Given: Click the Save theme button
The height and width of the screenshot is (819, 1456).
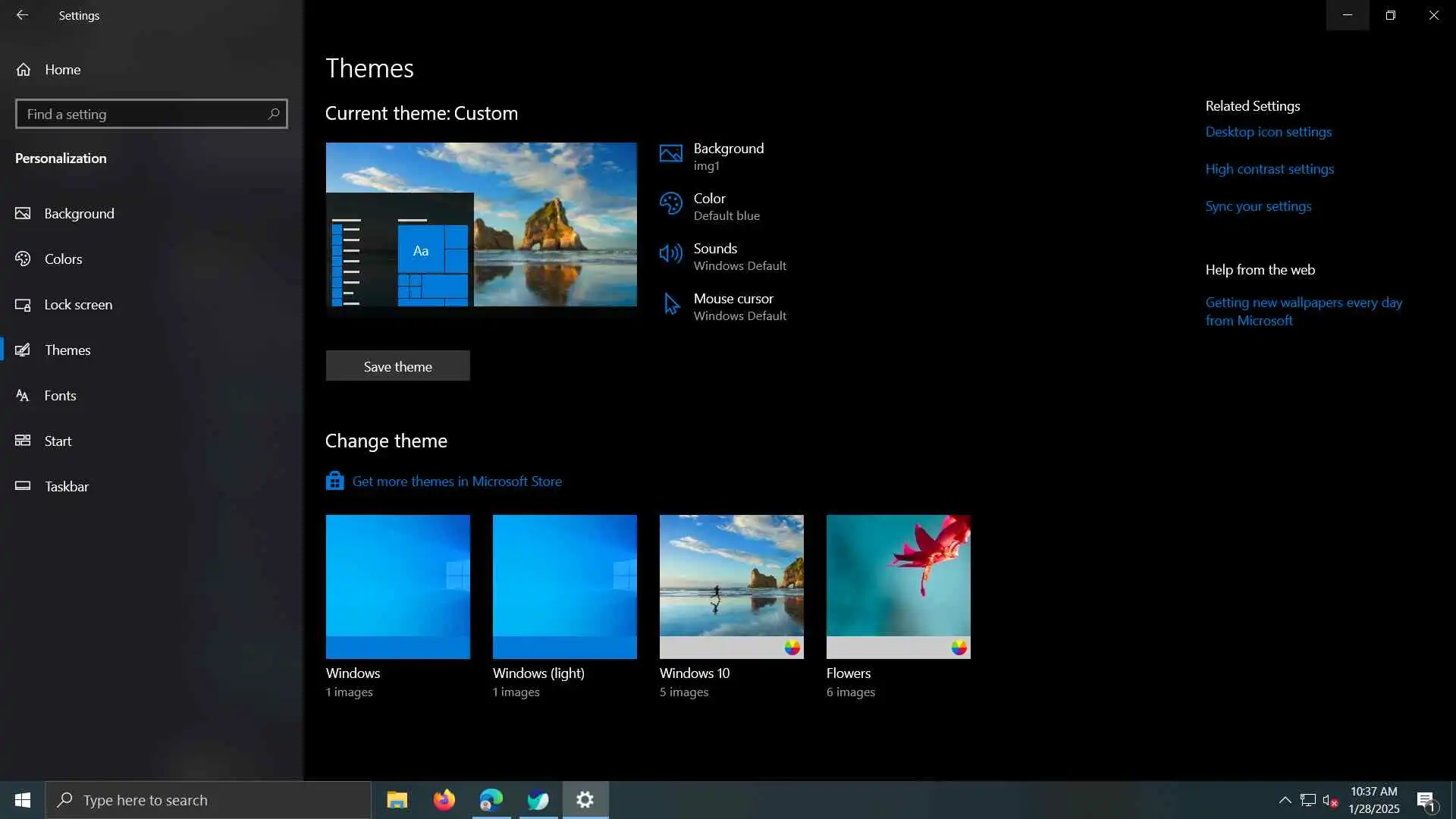Looking at the screenshot, I should point(397,366).
